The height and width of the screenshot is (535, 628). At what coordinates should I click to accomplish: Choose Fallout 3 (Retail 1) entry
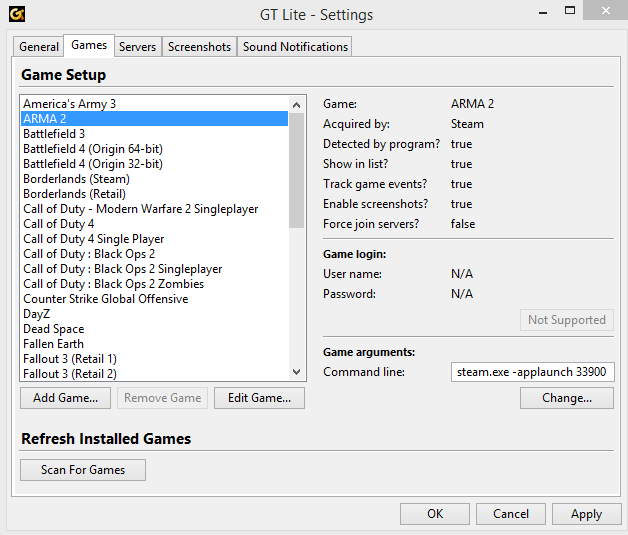(155, 359)
